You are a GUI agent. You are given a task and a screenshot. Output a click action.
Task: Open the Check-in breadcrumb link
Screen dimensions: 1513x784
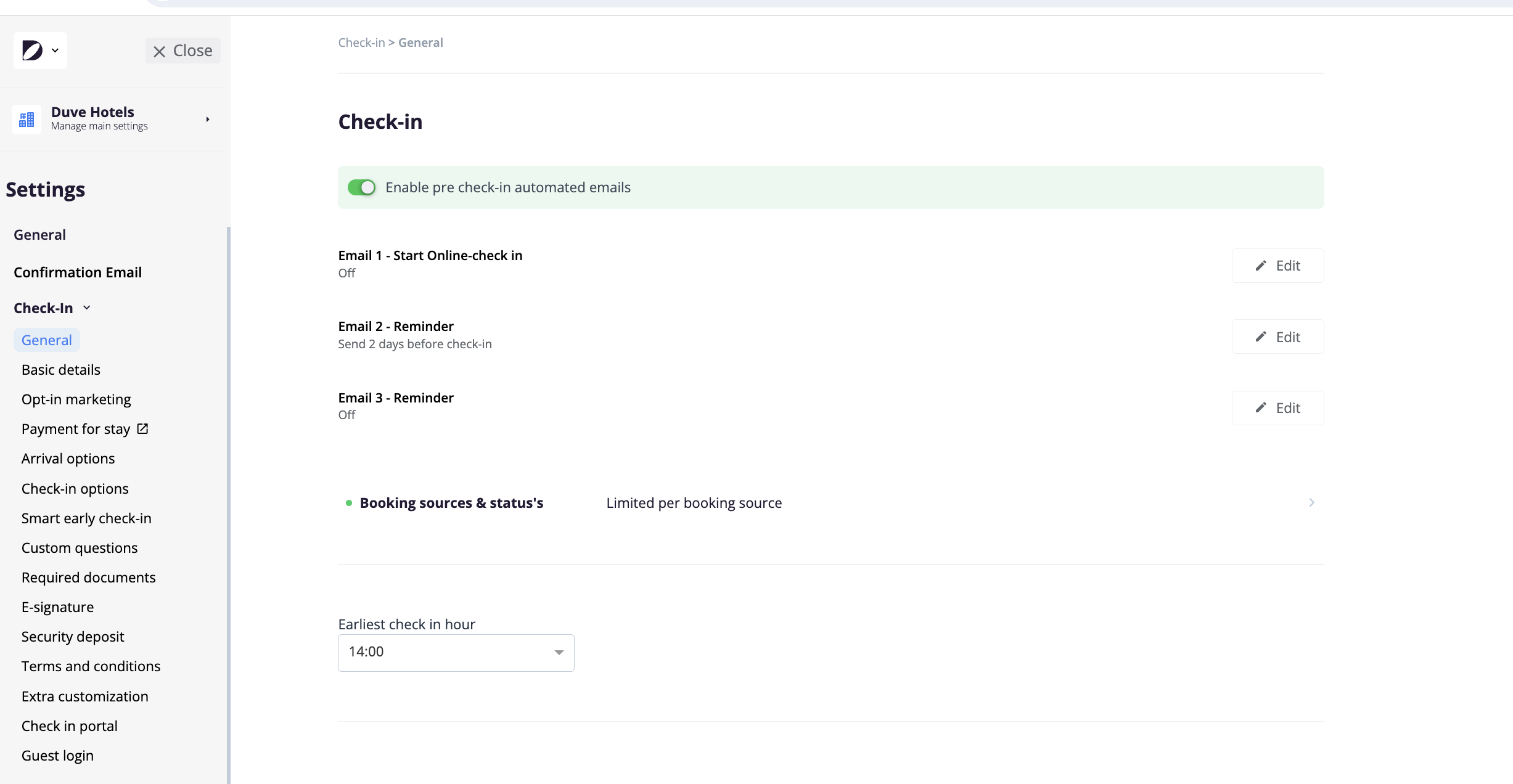pos(361,42)
